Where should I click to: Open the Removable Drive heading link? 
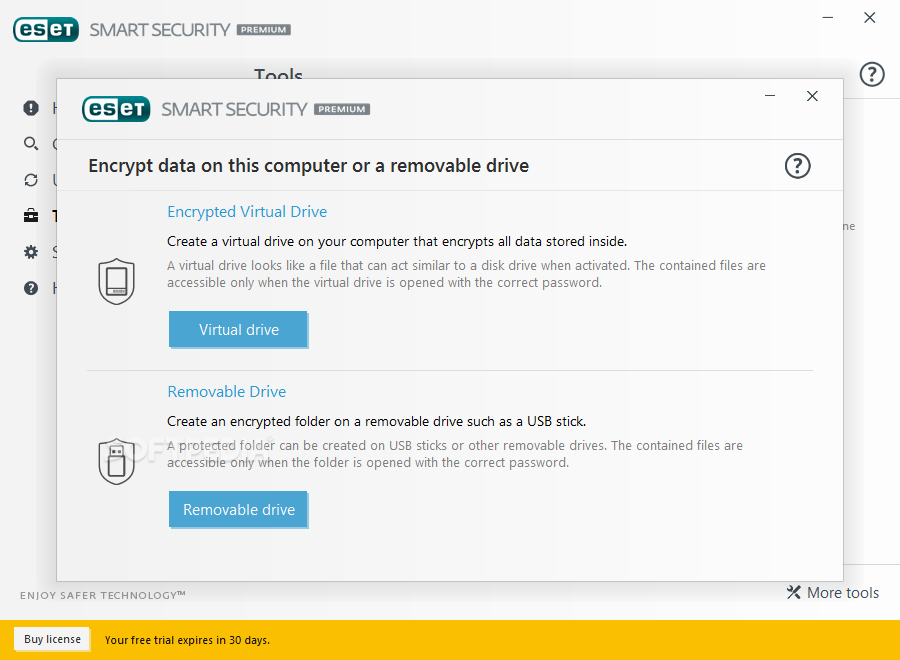pos(227,391)
